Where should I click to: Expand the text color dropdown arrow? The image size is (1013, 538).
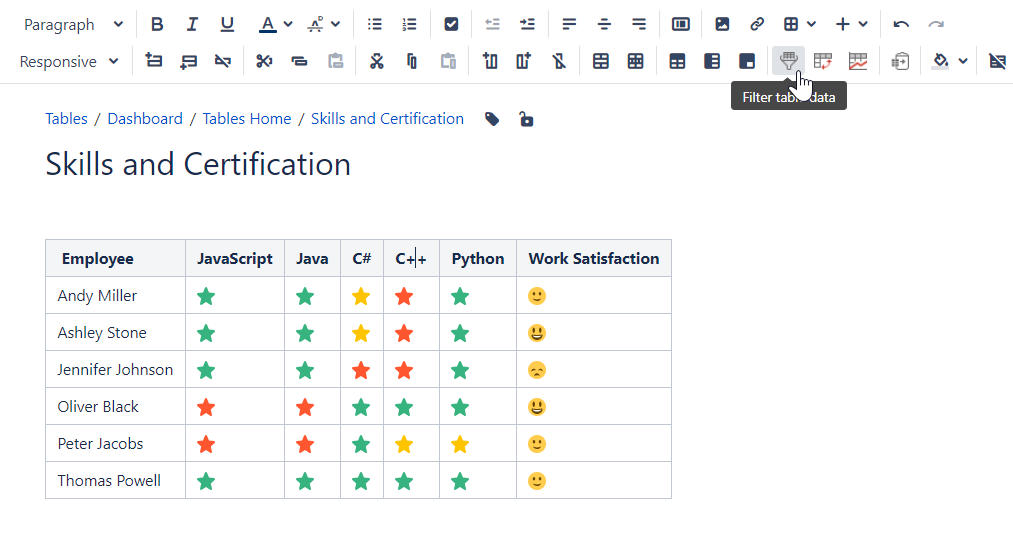point(288,25)
